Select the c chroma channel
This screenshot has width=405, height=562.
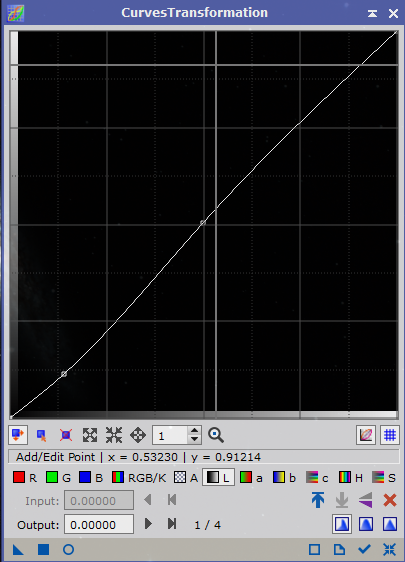(x=317, y=478)
